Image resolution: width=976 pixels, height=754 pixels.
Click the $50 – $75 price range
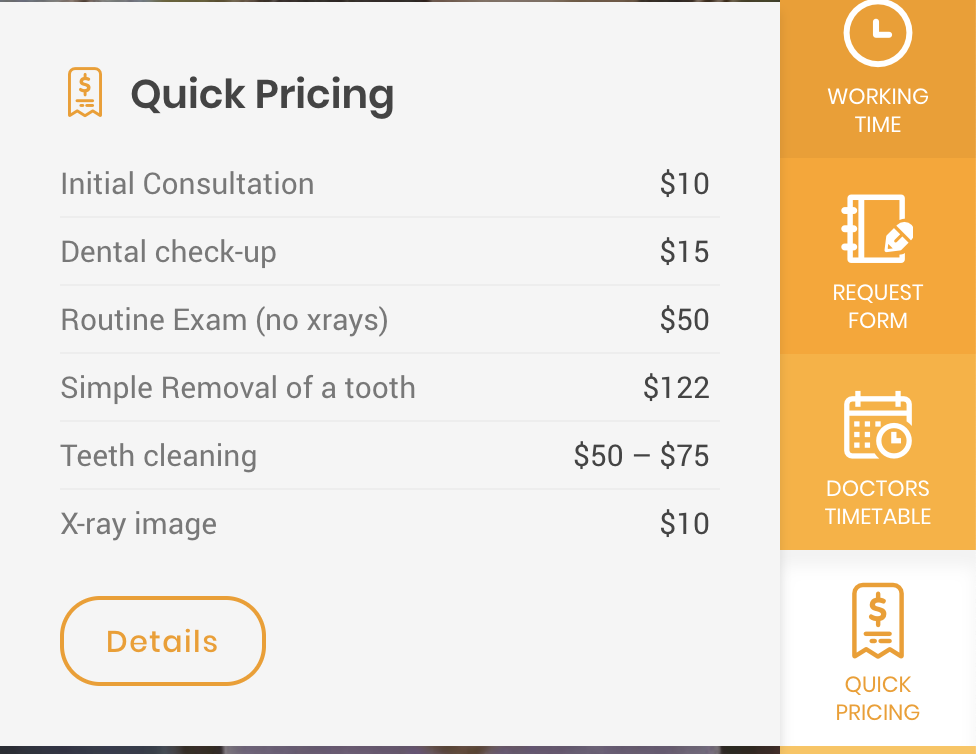pyautogui.click(x=641, y=456)
